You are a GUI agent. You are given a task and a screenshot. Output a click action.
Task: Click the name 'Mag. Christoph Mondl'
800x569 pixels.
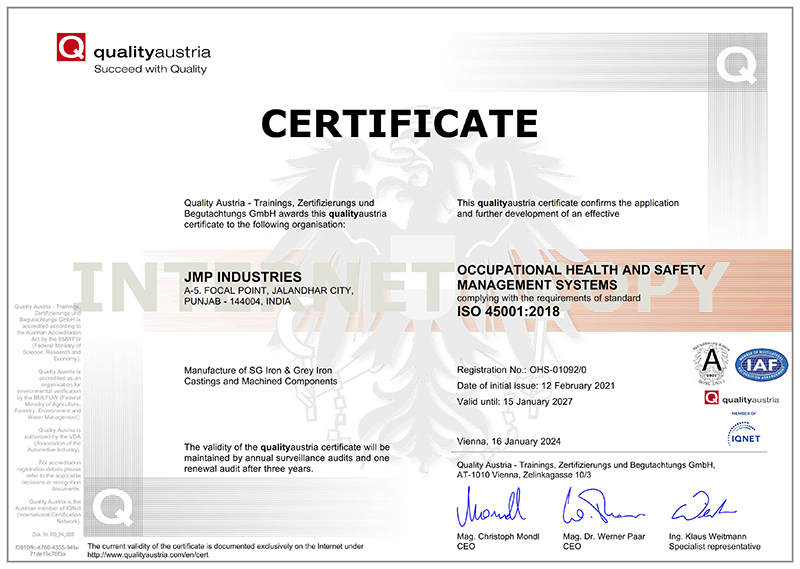pyautogui.click(x=498, y=536)
